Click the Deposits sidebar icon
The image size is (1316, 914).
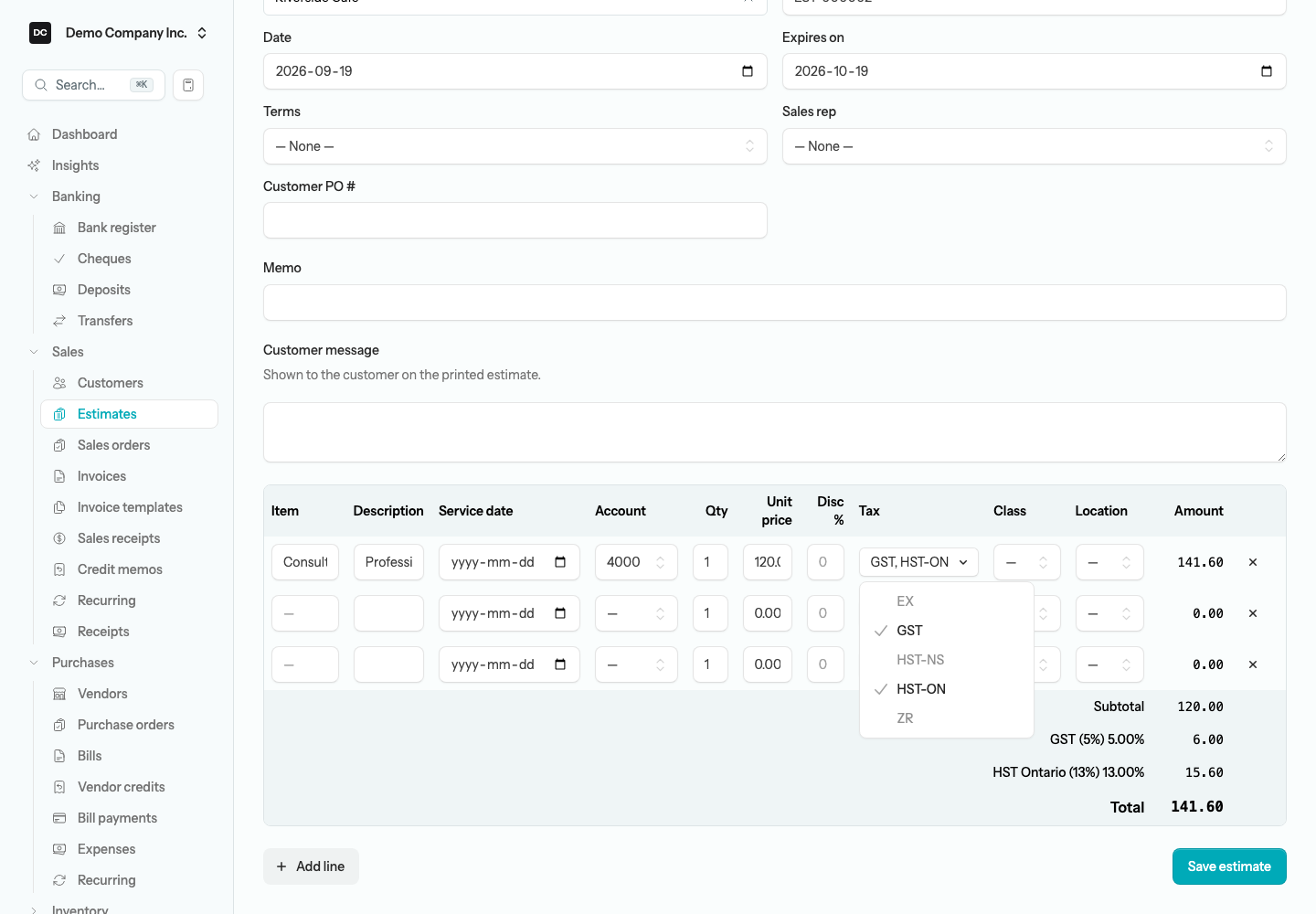(x=59, y=290)
